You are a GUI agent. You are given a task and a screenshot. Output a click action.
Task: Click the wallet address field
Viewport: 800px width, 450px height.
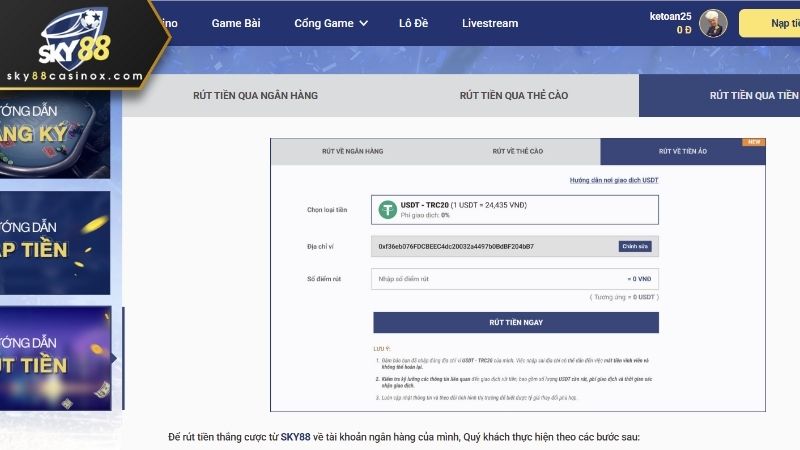pyautogui.click(x=515, y=246)
